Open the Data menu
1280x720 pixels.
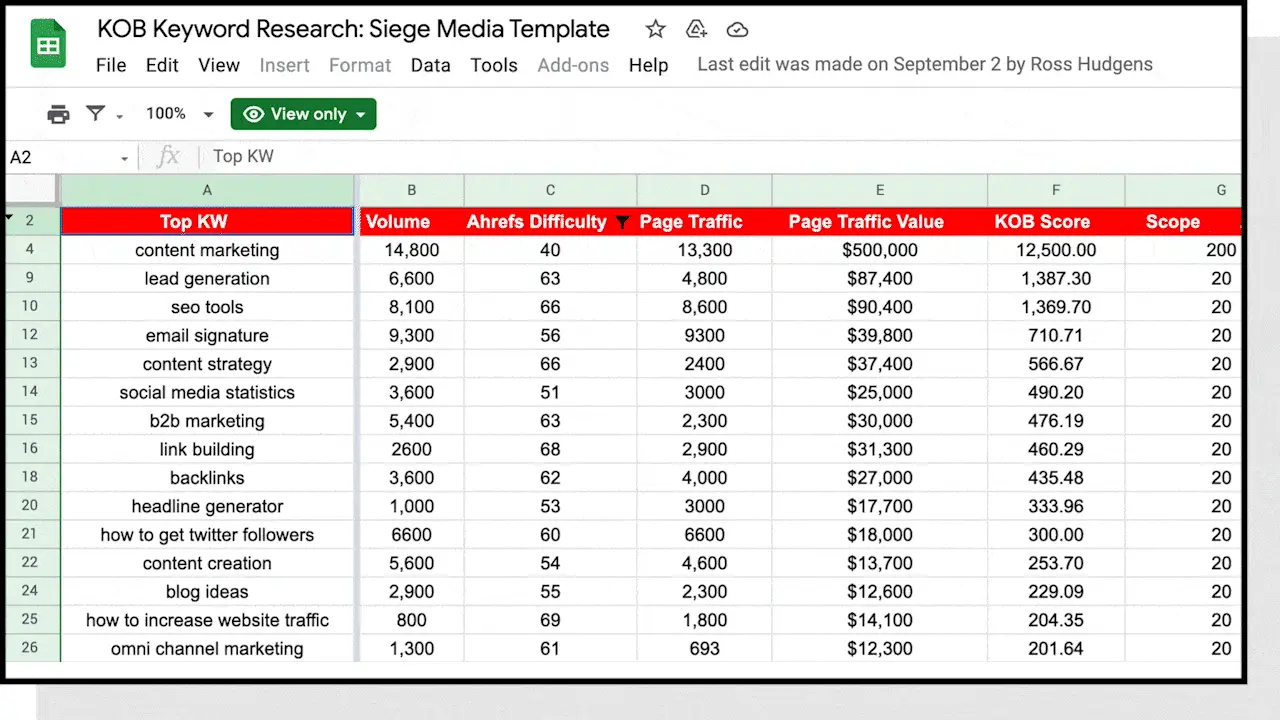[x=430, y=65]
